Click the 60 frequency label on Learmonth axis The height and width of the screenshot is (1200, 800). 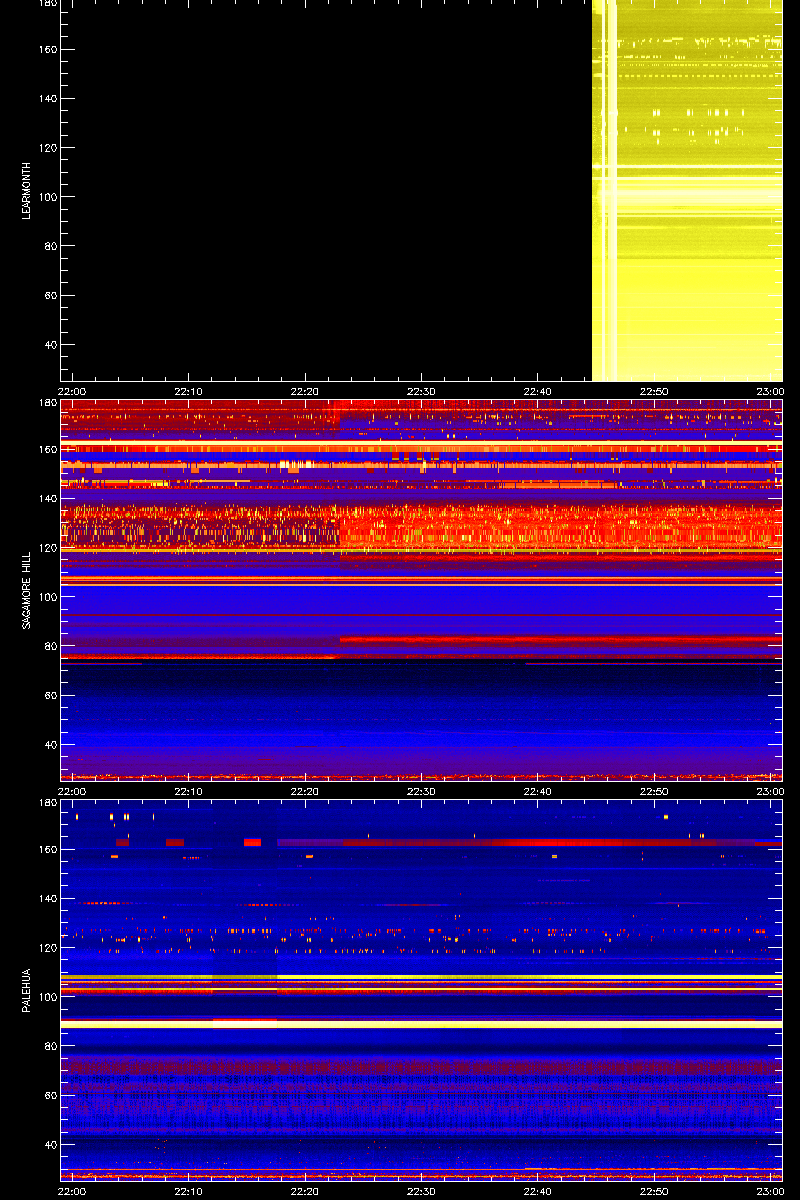pos(50,296)
